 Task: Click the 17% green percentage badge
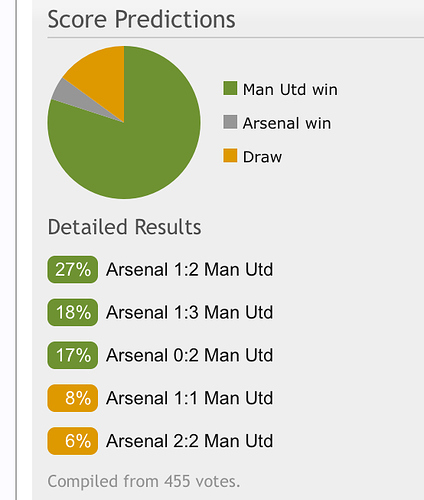(x=73, y=355)
